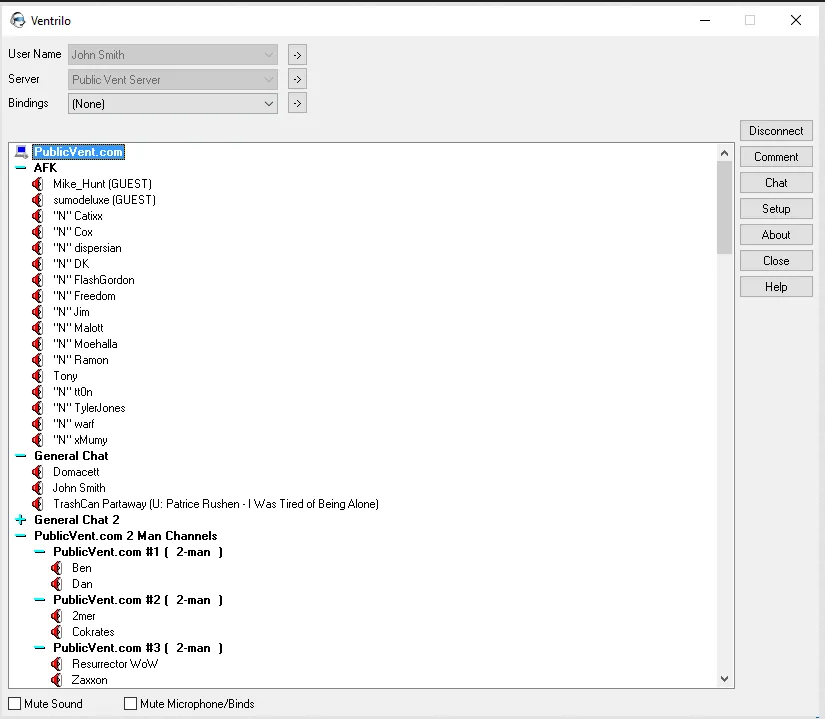The image size is (825, 719).
Task: Open the Setup dialog
Action: click(776, 209)
